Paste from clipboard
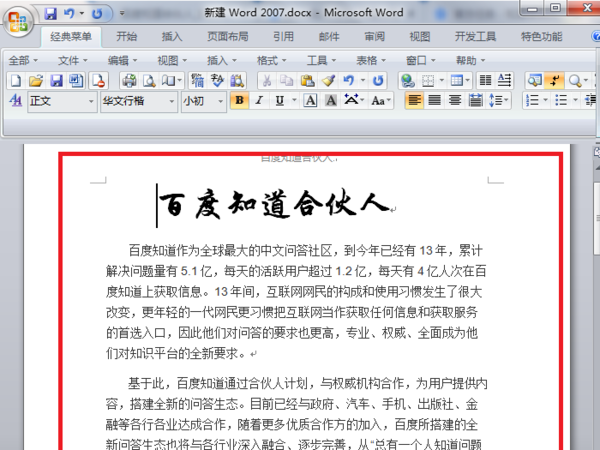This screenshot has height=450, width=600. pos(307,81)
